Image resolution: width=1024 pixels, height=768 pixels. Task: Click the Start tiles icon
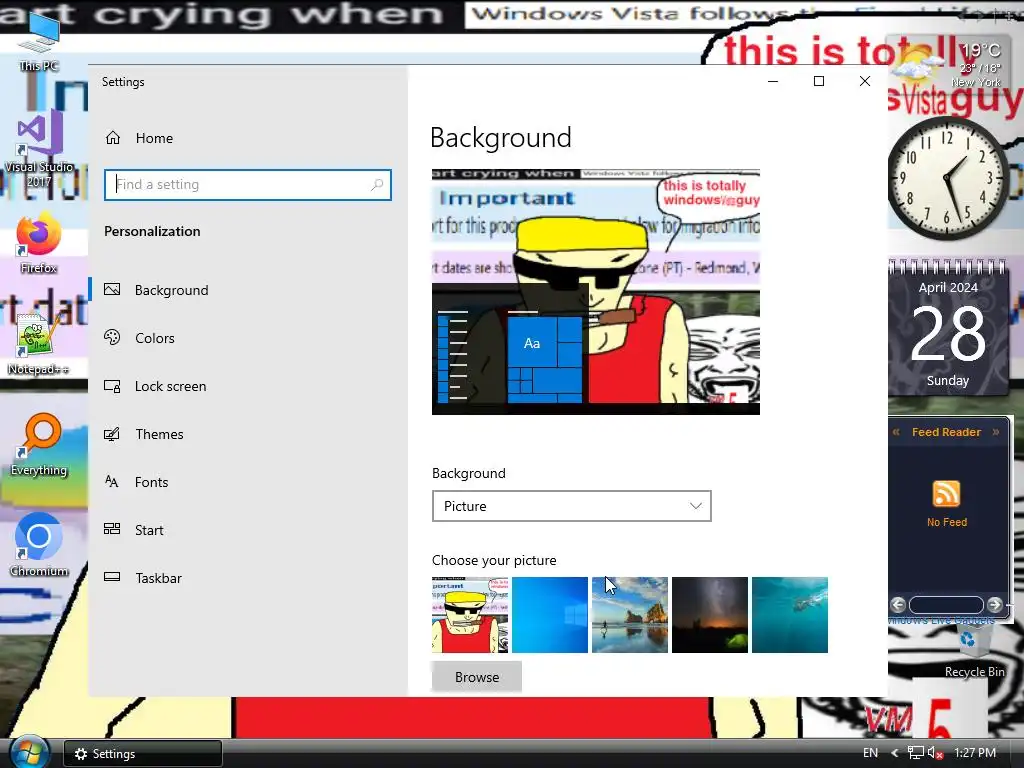coord(112,529)
